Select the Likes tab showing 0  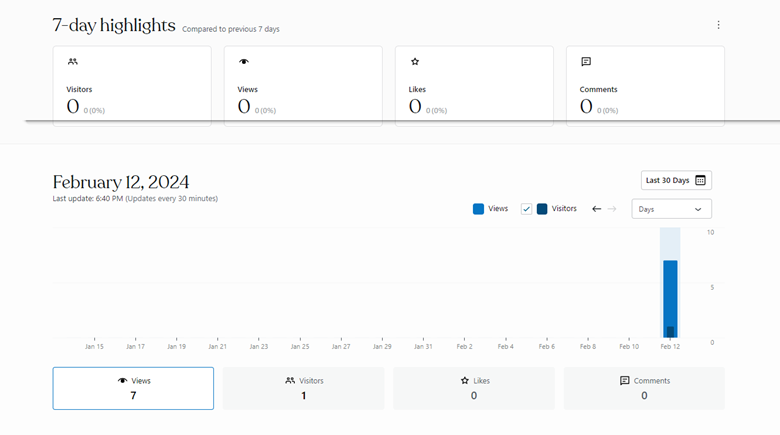tap(474, 389)
